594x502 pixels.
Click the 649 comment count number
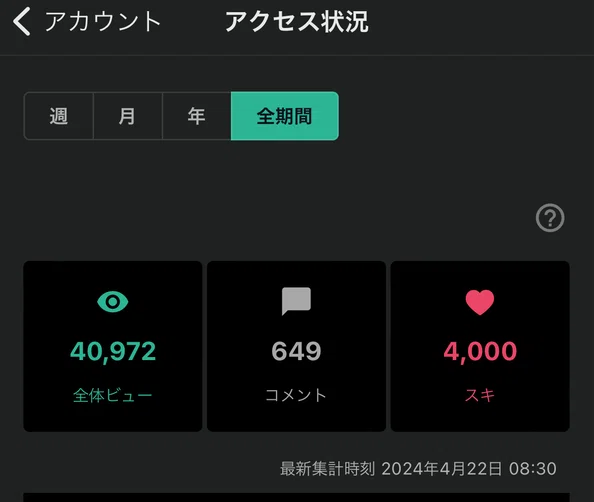click(296, 351)
